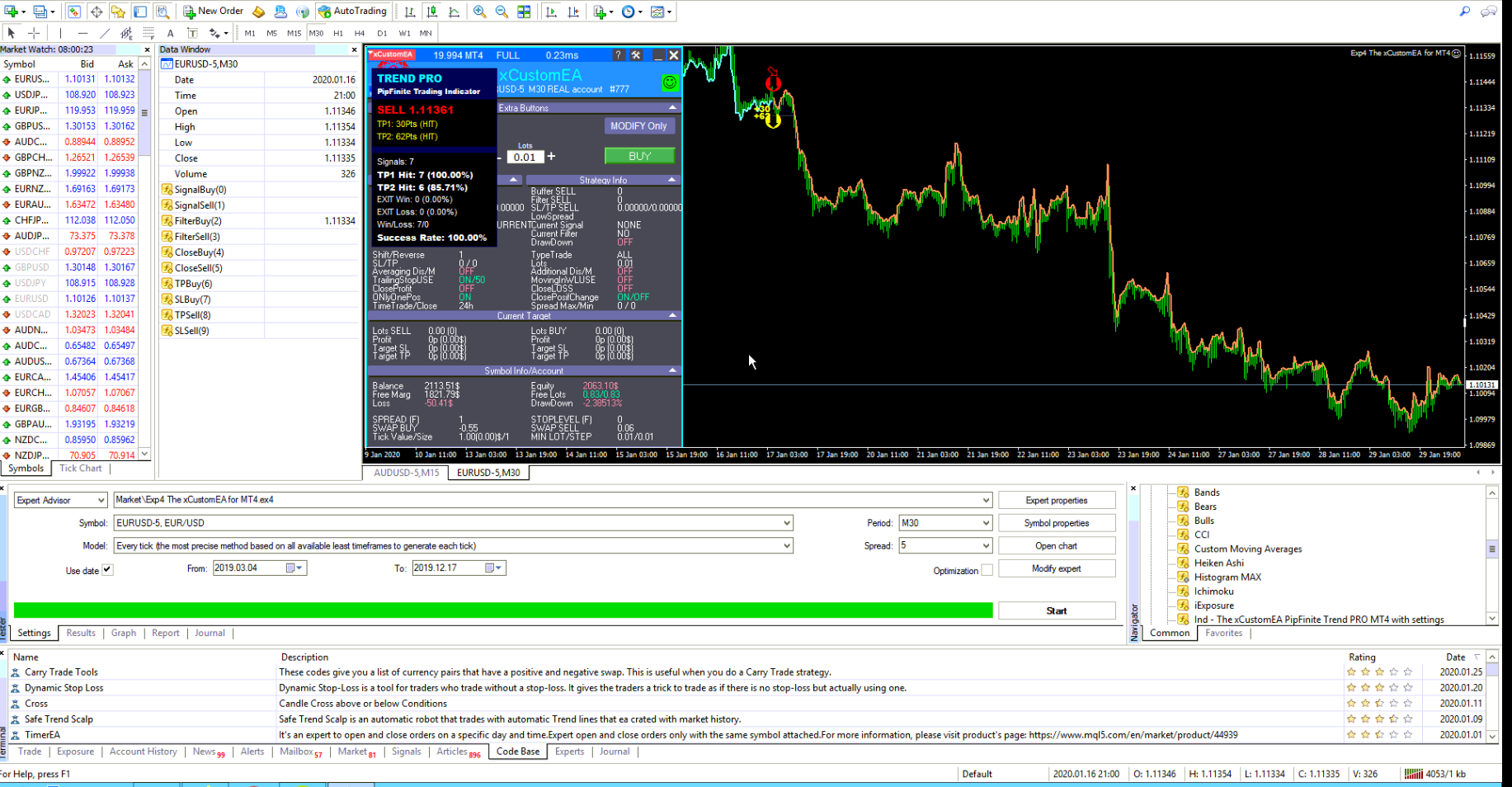Zoom out on the chart

[x=502, y=12]
